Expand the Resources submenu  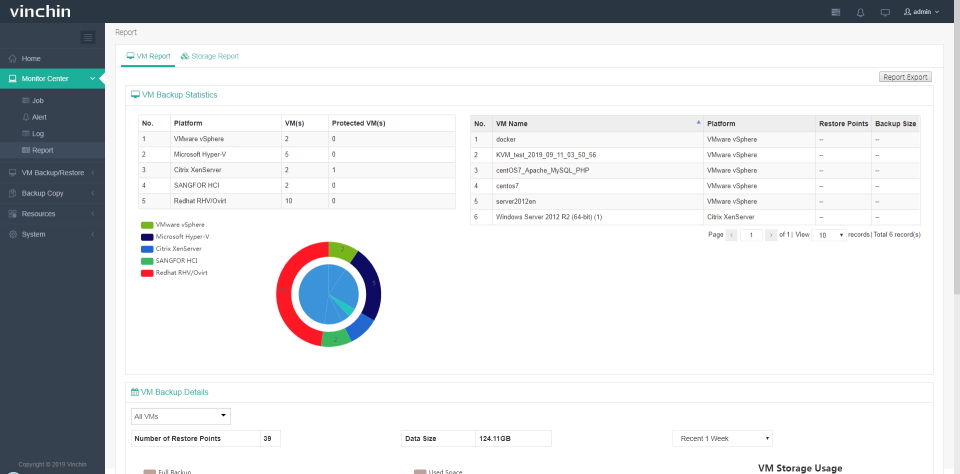point(92,214)
